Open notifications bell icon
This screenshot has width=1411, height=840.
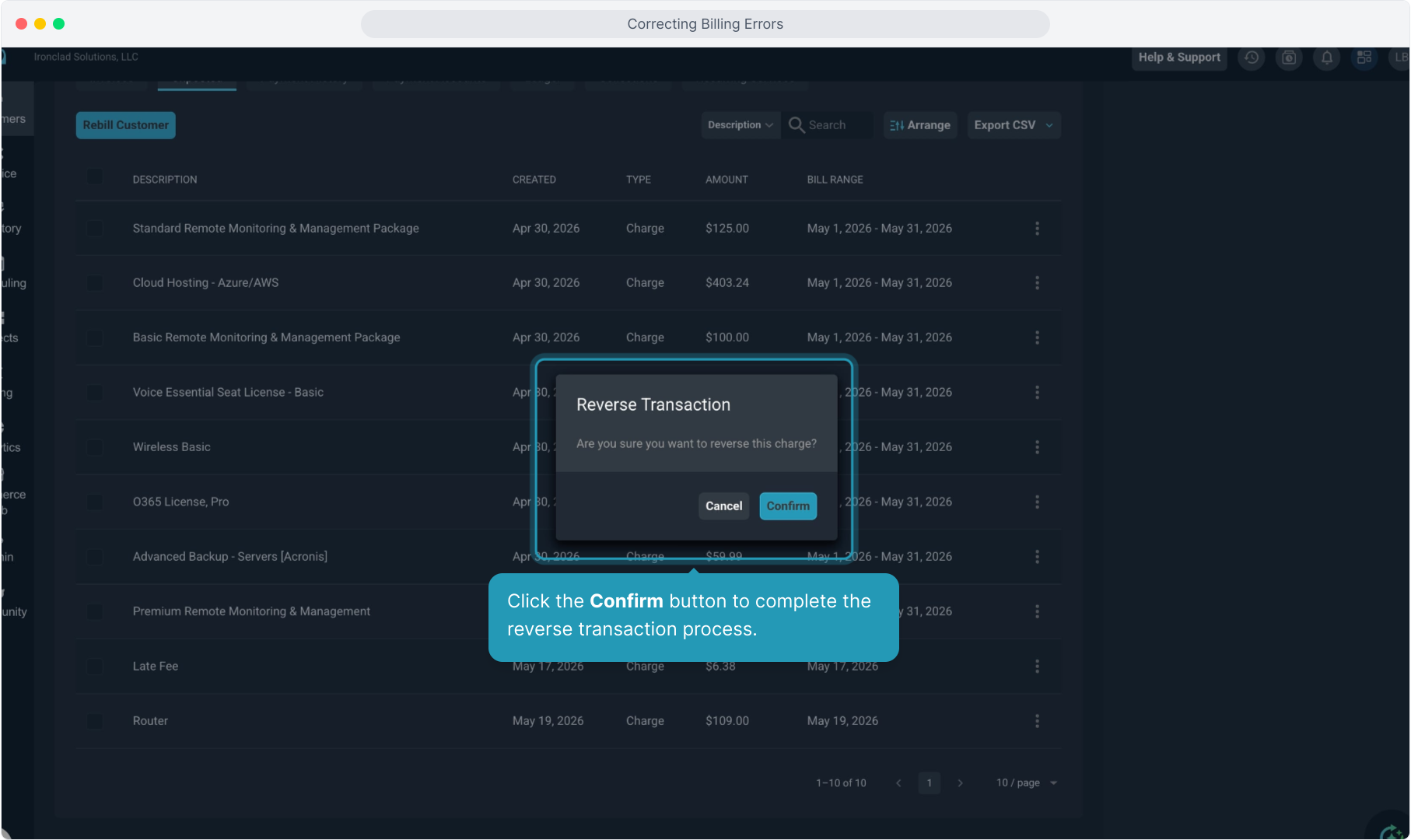1327,58
